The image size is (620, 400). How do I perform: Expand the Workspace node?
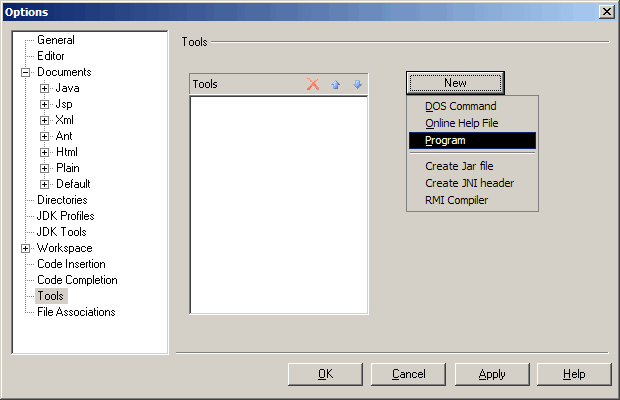pos(26,248)
